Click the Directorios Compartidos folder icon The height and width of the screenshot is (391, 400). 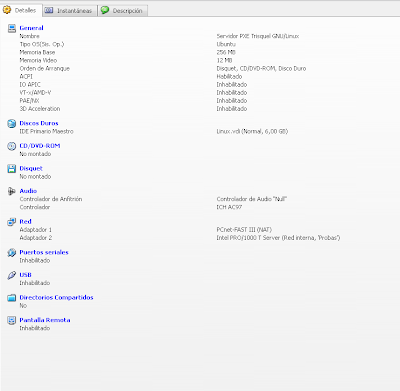[x=12, y=298]
